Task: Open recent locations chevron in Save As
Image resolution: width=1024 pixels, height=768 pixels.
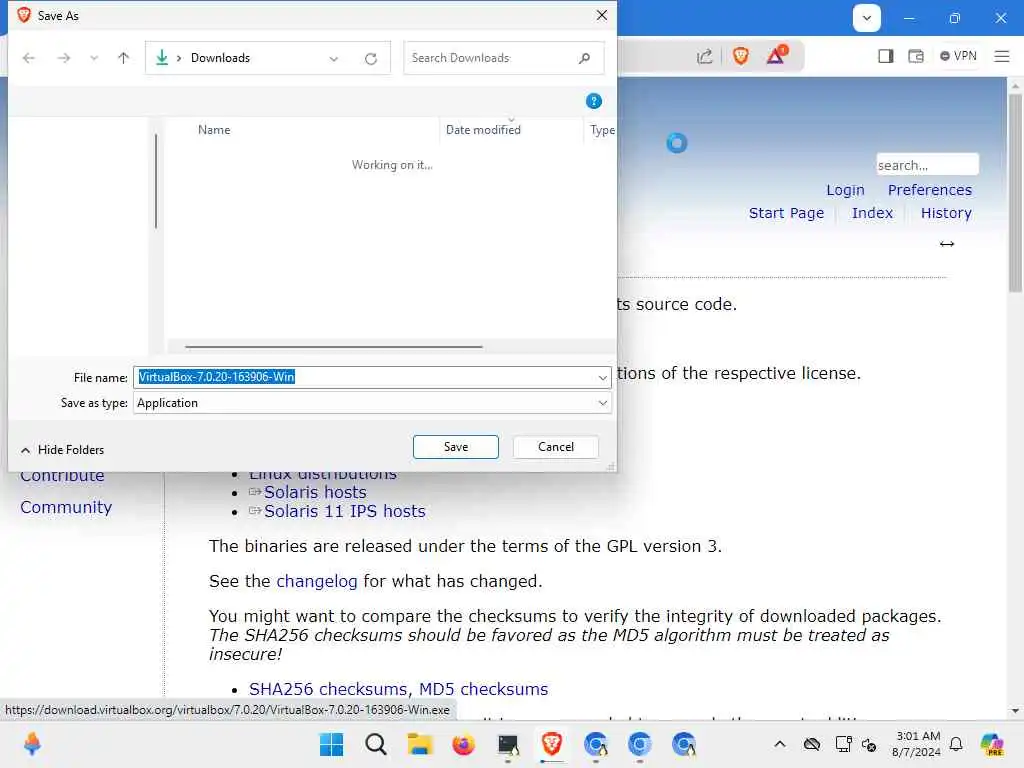Action: (x=94, y=58)
